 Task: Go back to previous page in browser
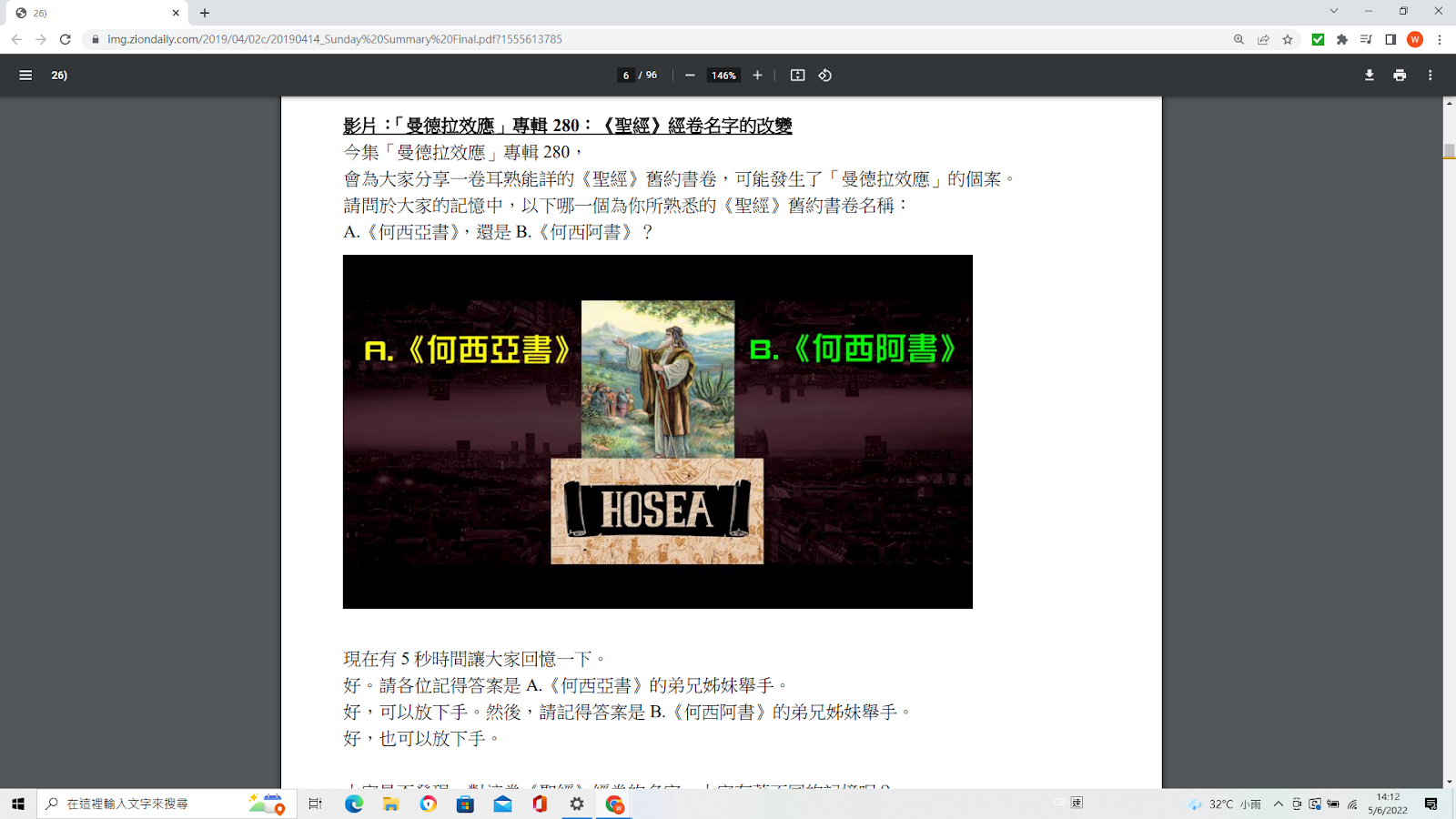click(16, 39)
